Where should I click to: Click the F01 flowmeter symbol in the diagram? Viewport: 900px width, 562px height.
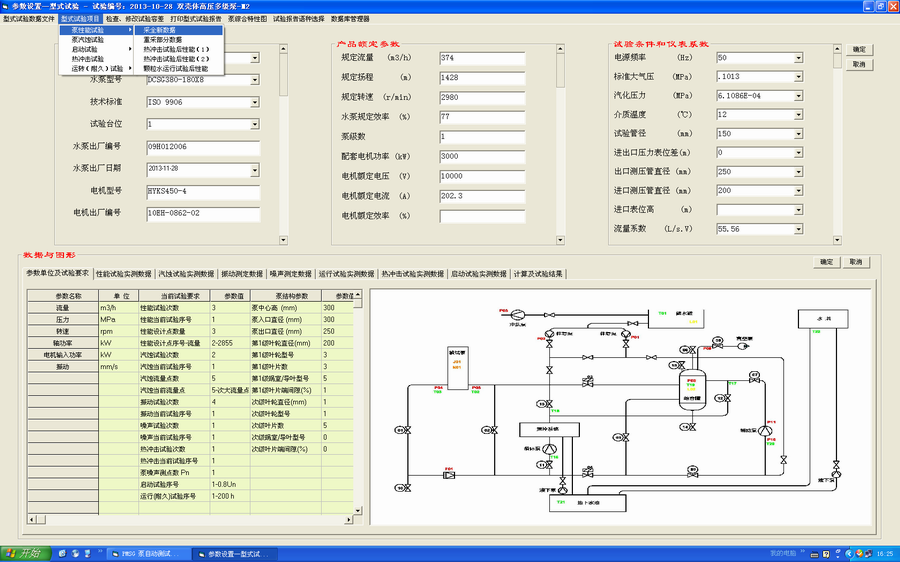(448, 474)
